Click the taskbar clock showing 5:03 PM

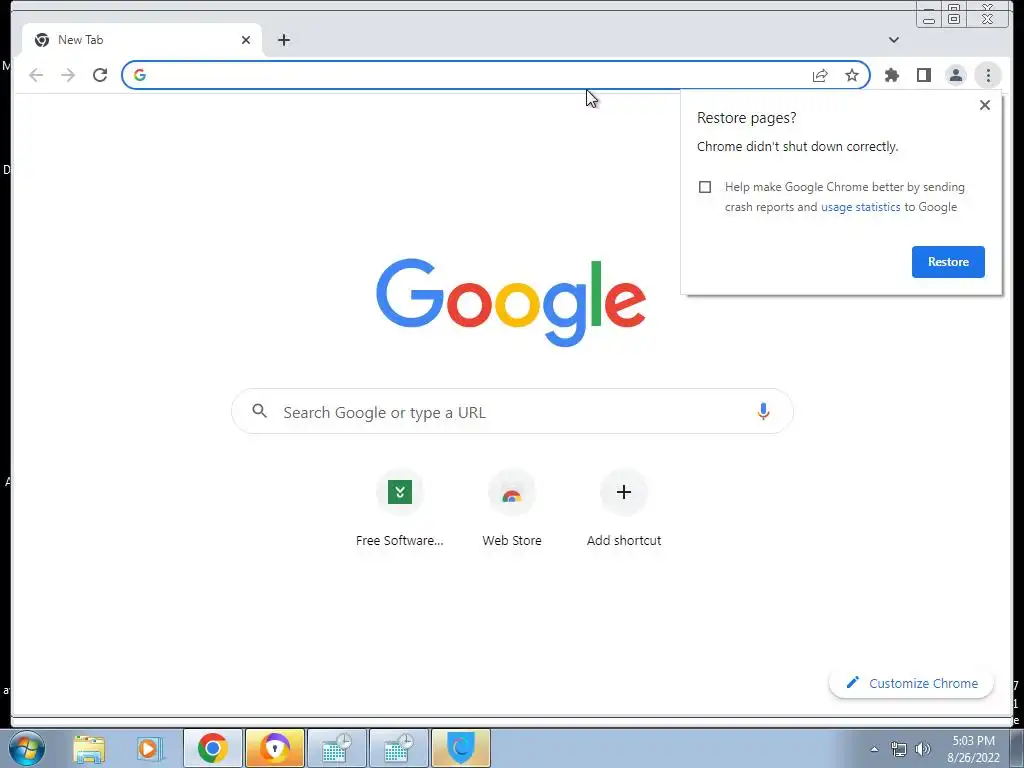973,749
